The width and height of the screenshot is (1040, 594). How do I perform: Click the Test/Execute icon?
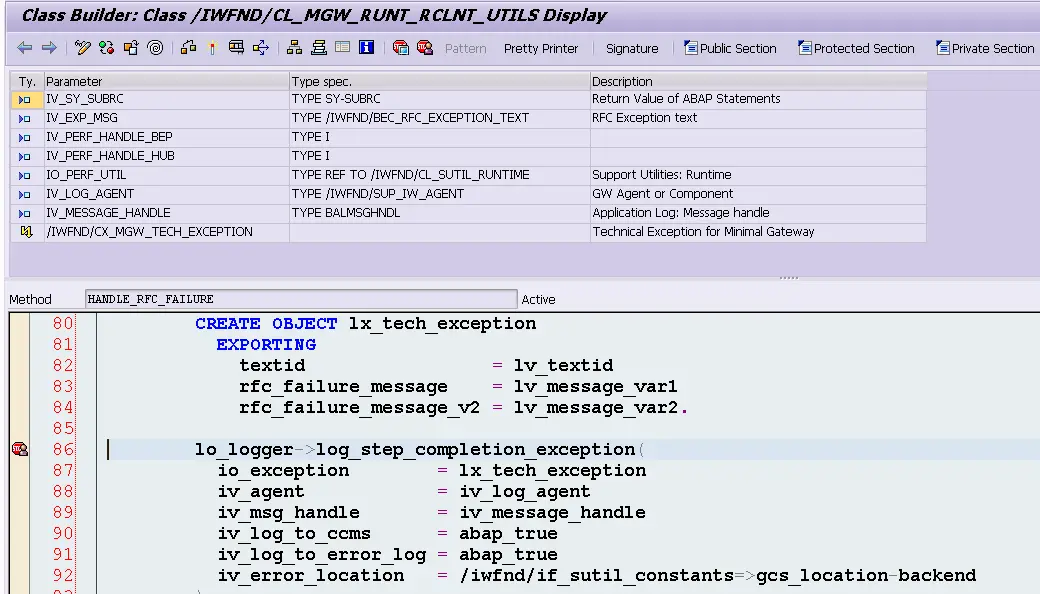coord(236,48)
